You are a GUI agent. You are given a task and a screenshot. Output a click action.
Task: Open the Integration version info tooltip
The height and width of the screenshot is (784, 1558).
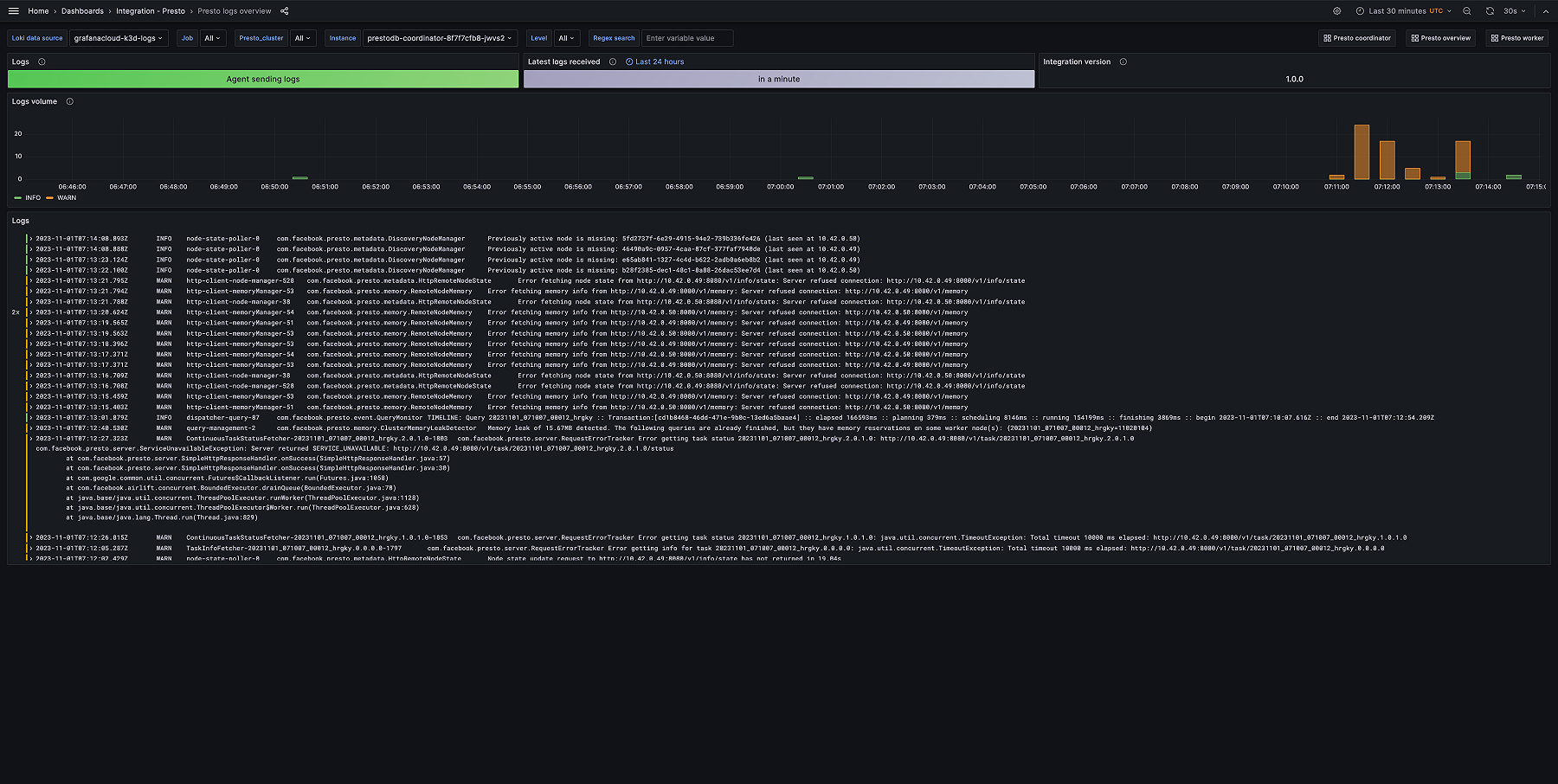pos(1123,61)
